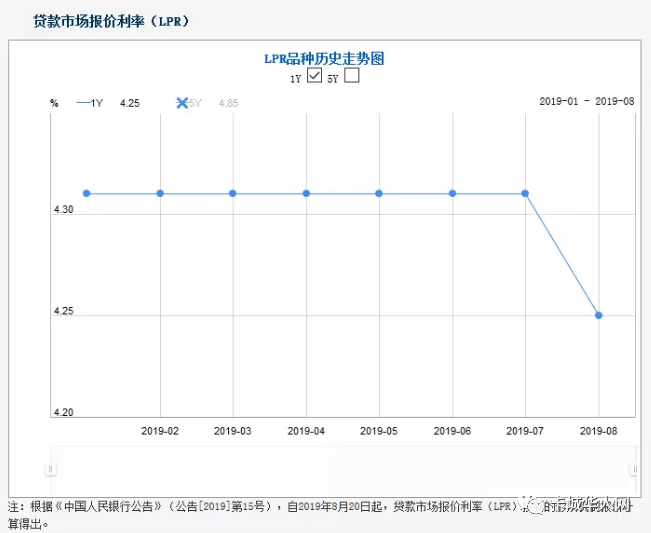The height and width of the screenshot is (533, 651).
Task: Click the first data point at 4.31
Action: (x=87, y=193)
